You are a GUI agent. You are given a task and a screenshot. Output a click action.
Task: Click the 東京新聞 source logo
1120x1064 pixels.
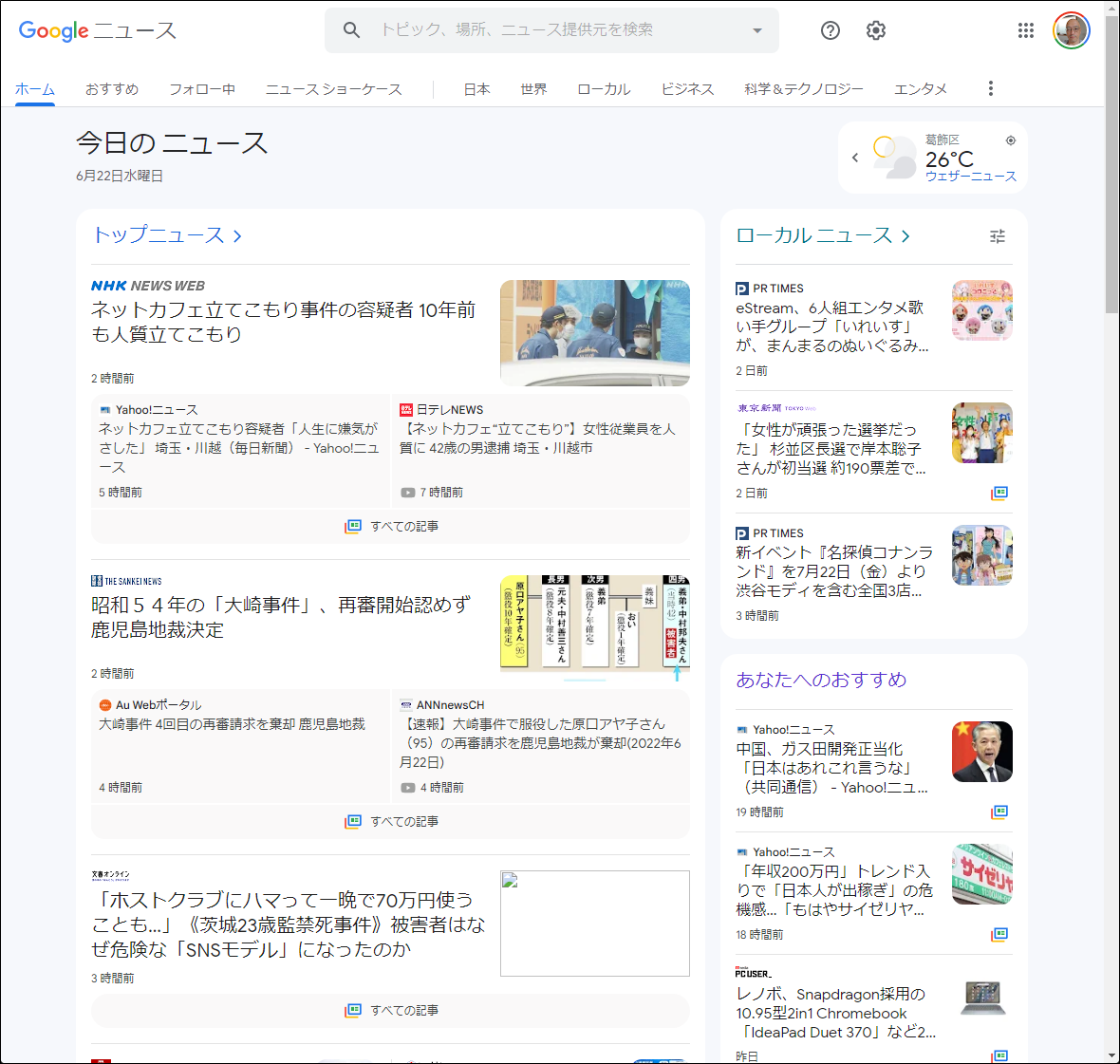[x=775, y=408]
